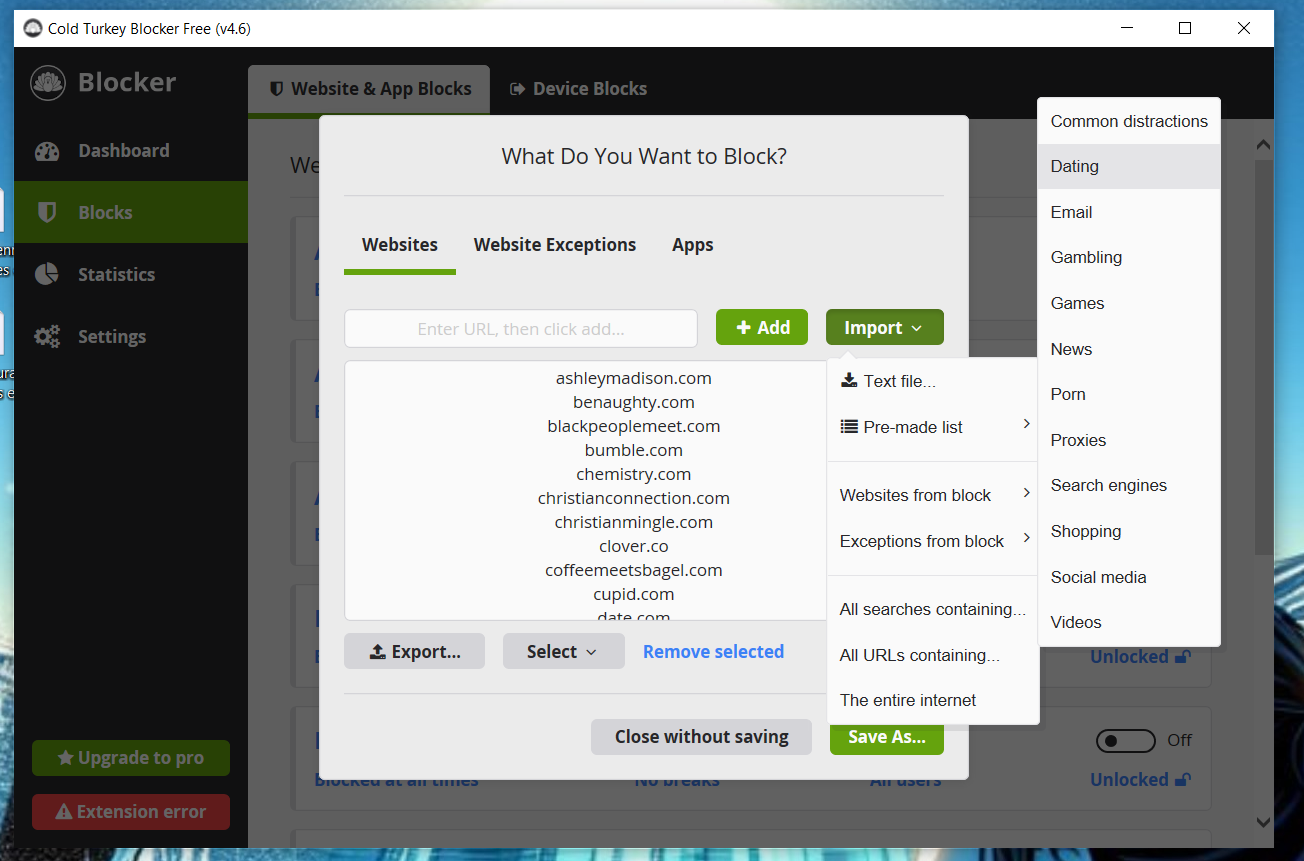Select clover.co in the list

[634, 546]
